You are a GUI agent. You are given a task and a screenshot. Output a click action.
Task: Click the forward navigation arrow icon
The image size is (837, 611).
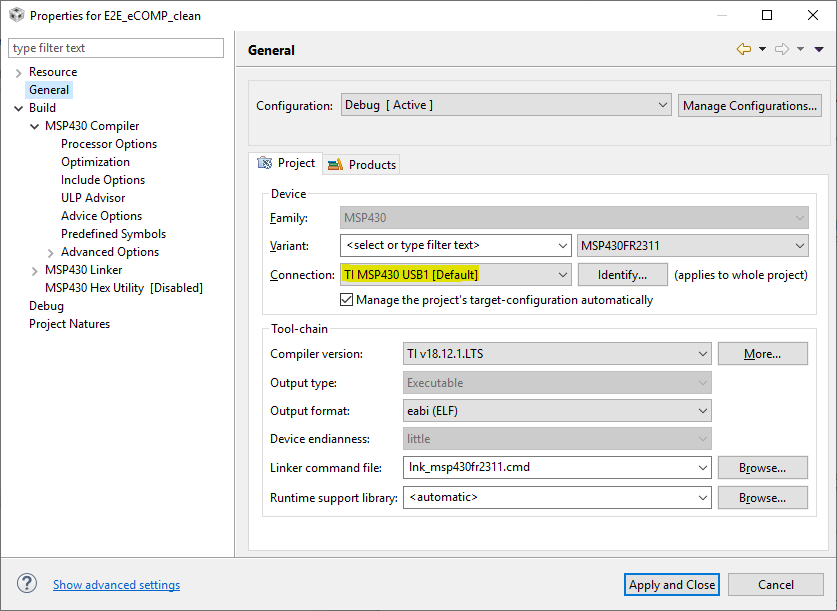pos(782,49)
